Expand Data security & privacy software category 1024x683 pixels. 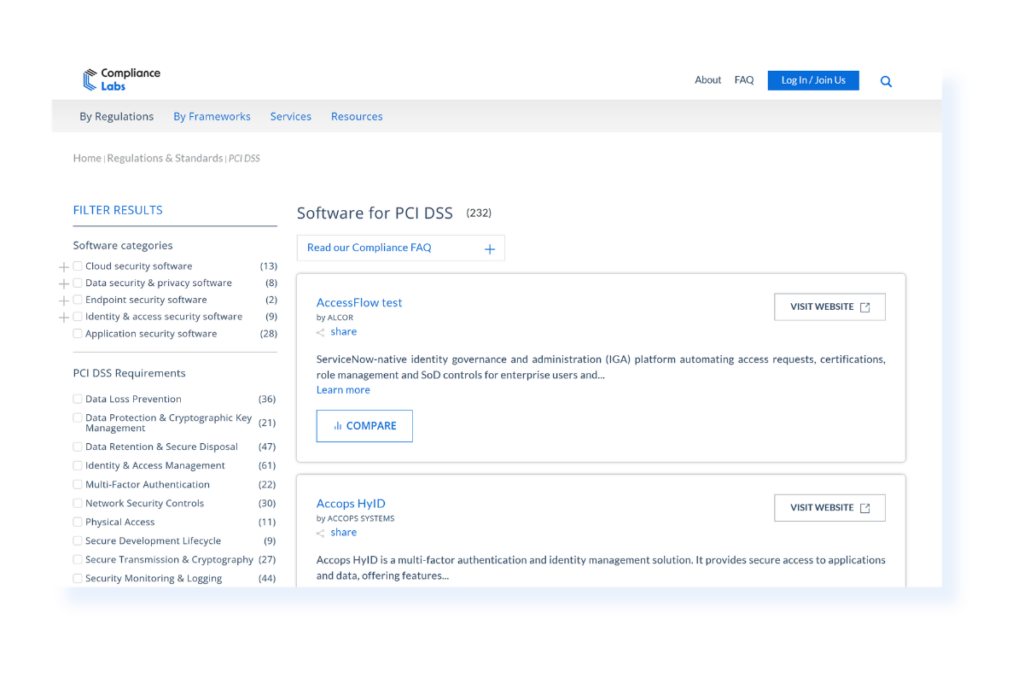click(x=63, y=284)
